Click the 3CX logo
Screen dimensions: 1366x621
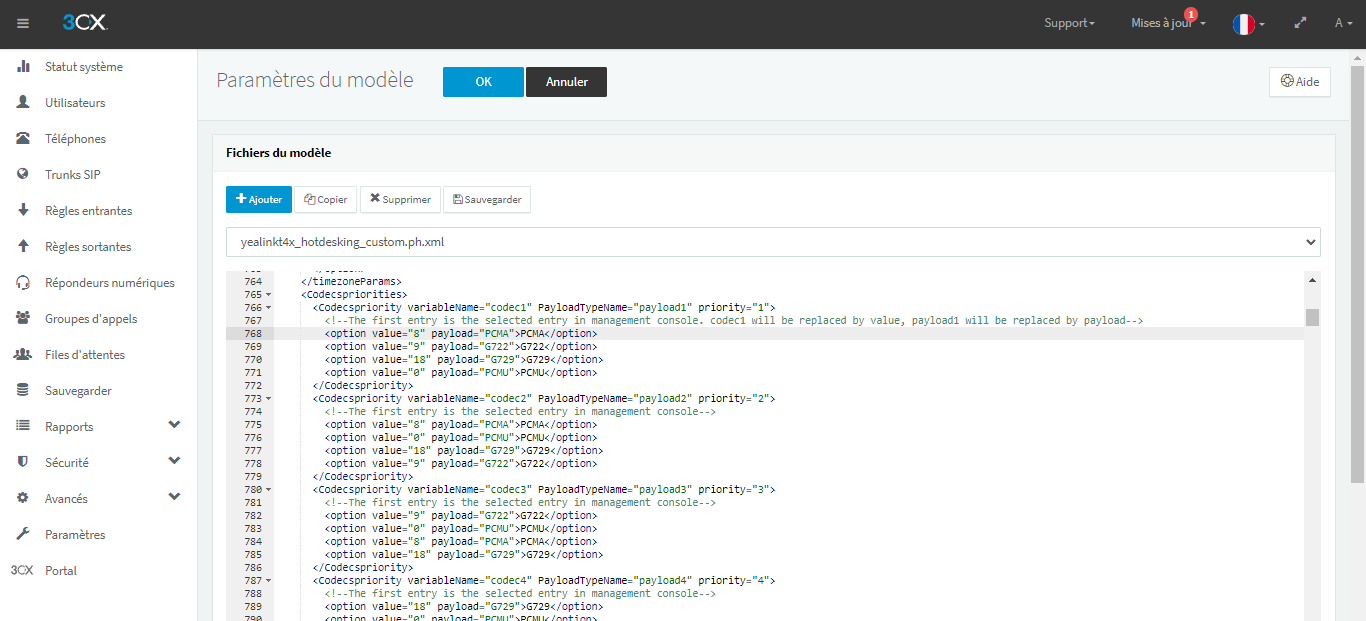pyautogui.click(x=84, y=23)
